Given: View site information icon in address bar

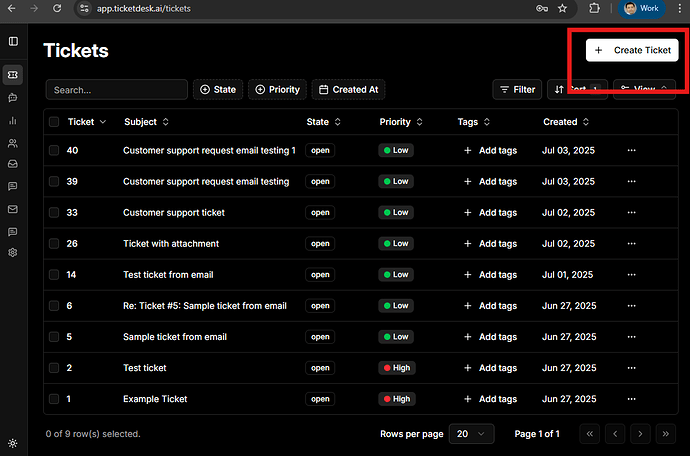Looking at the screenshot, I should [84, 8].
